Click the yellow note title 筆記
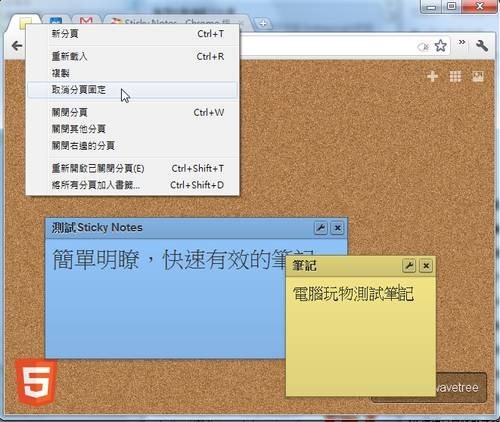Screen dimensions: 500x422 (x=304, y=266)
